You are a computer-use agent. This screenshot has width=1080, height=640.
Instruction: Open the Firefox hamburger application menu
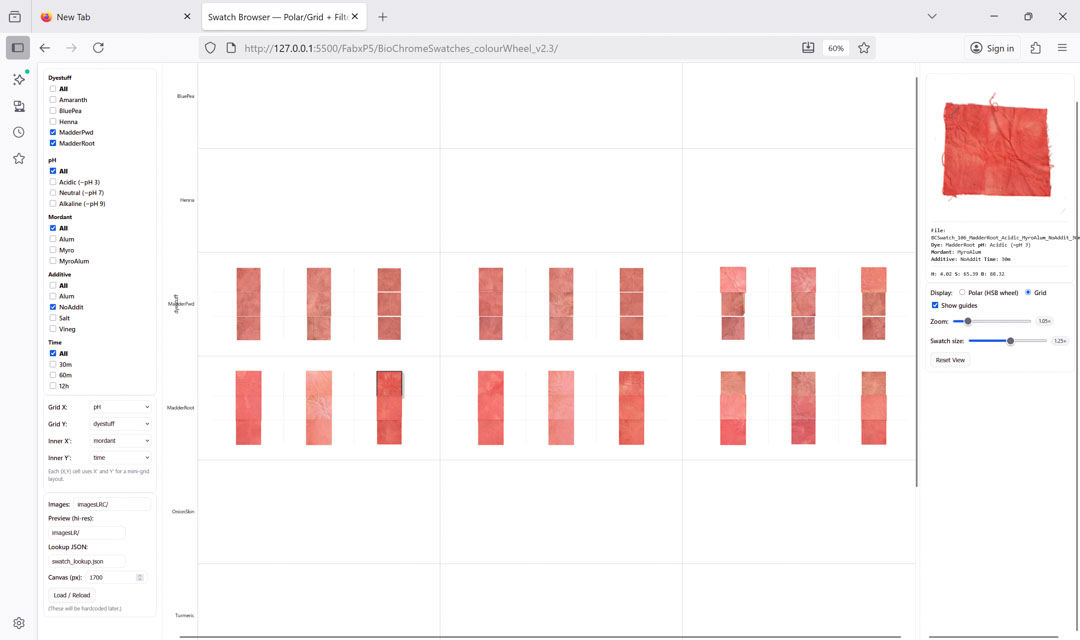pos(1062,48)
